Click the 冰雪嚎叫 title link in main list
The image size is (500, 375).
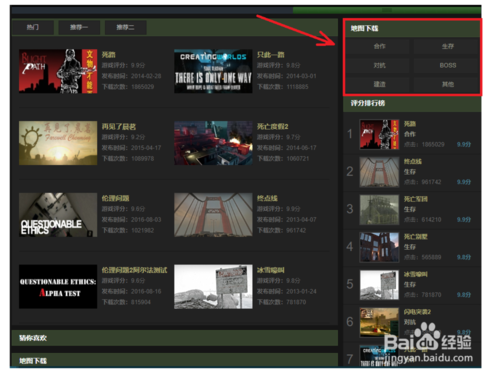point(270,270)
